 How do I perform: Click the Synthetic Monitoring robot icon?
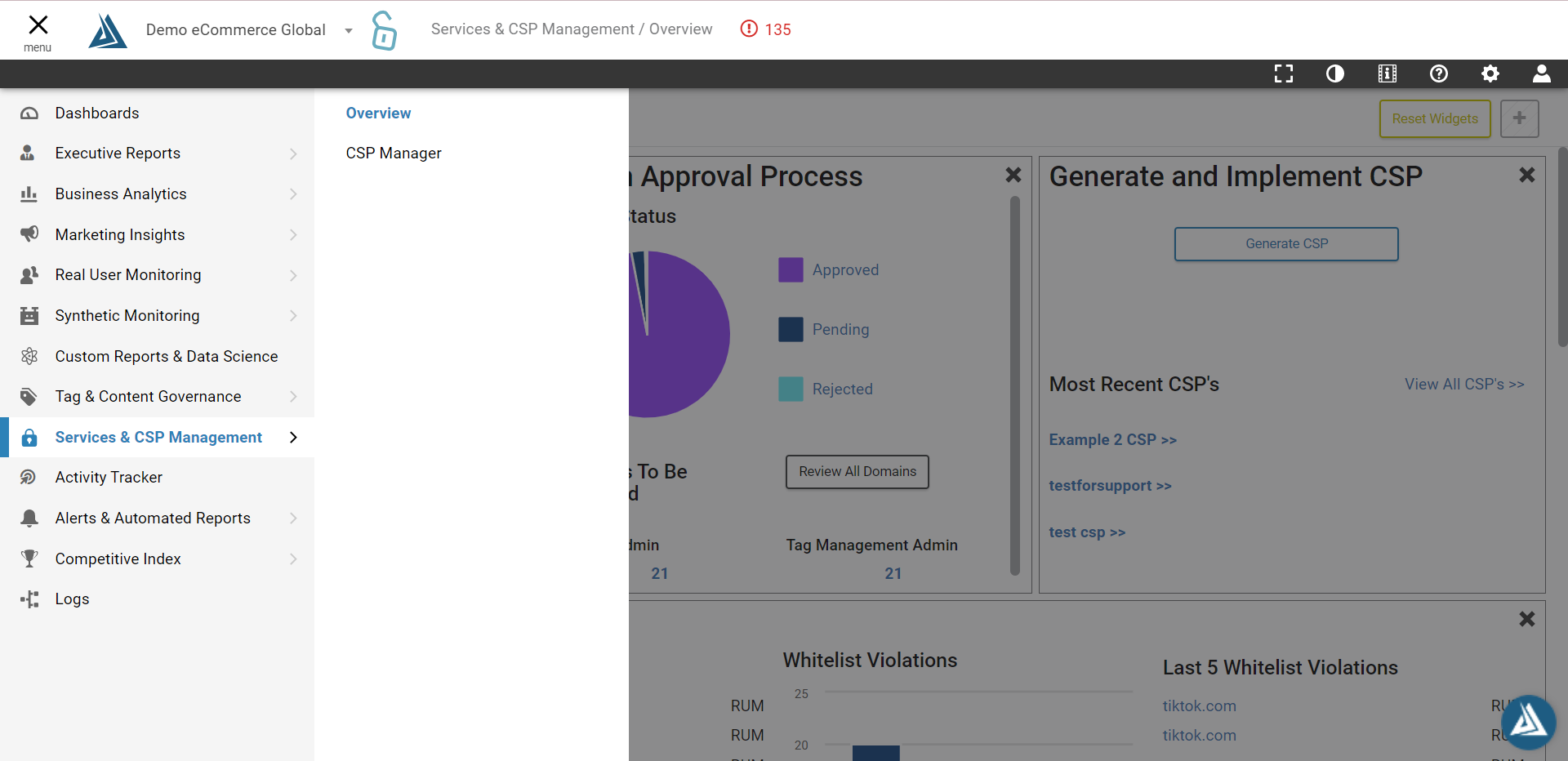point(29,315)
